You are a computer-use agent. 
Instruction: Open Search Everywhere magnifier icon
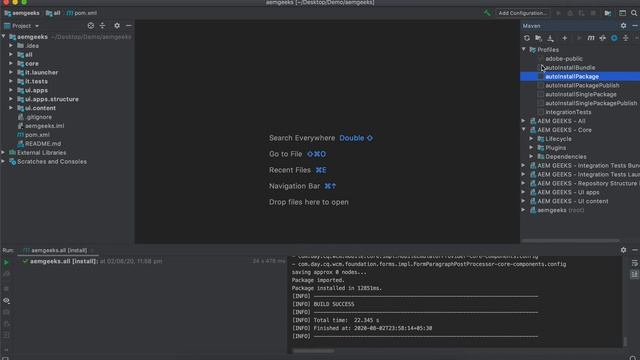tap(634, 13)
